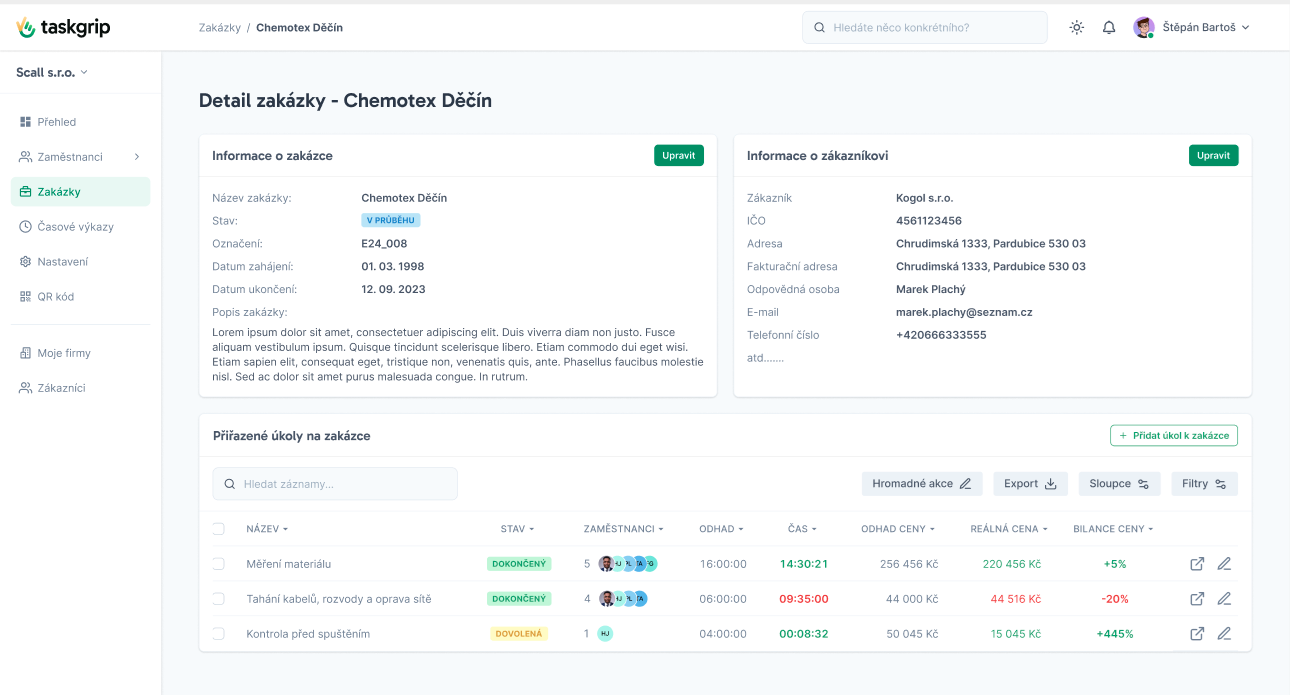Toggle the light/dark theme sun icon
The width and height of the screenshot is (1290, 695).
coord(1076,28)
